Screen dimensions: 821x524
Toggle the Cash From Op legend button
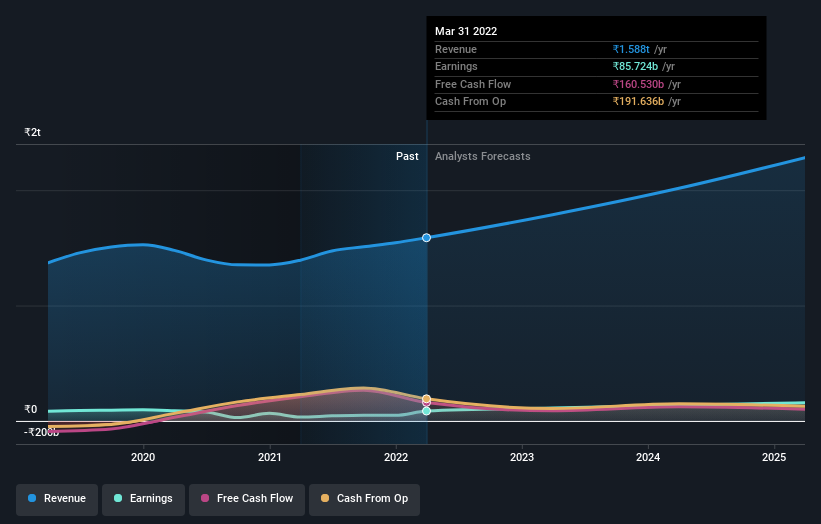click(x=364, y=499)
